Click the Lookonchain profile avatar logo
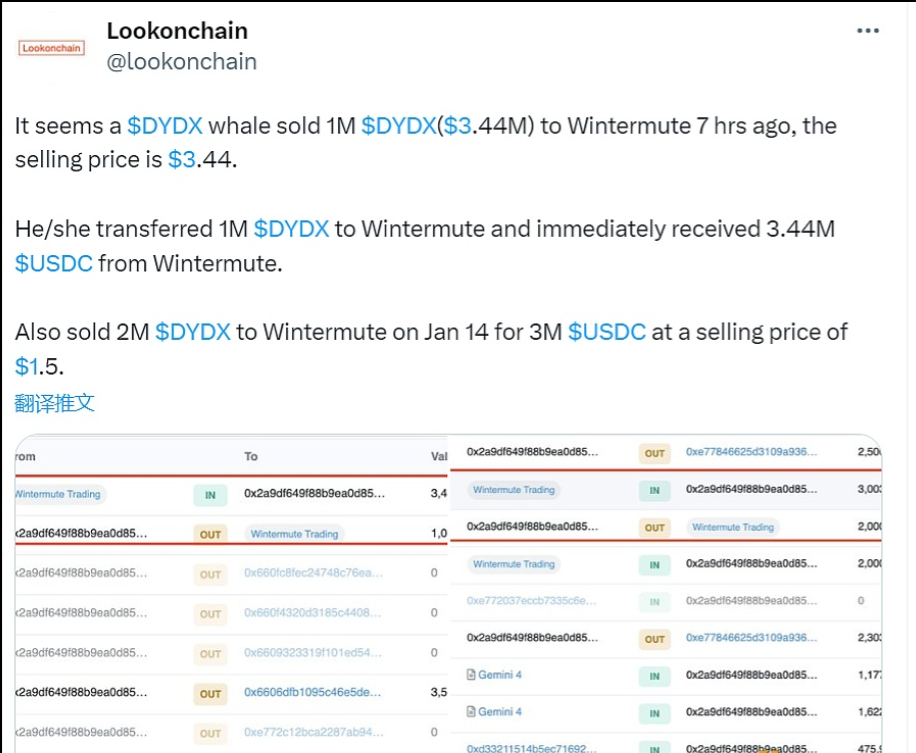Screen dimensions: 916x753 (52, 47)
